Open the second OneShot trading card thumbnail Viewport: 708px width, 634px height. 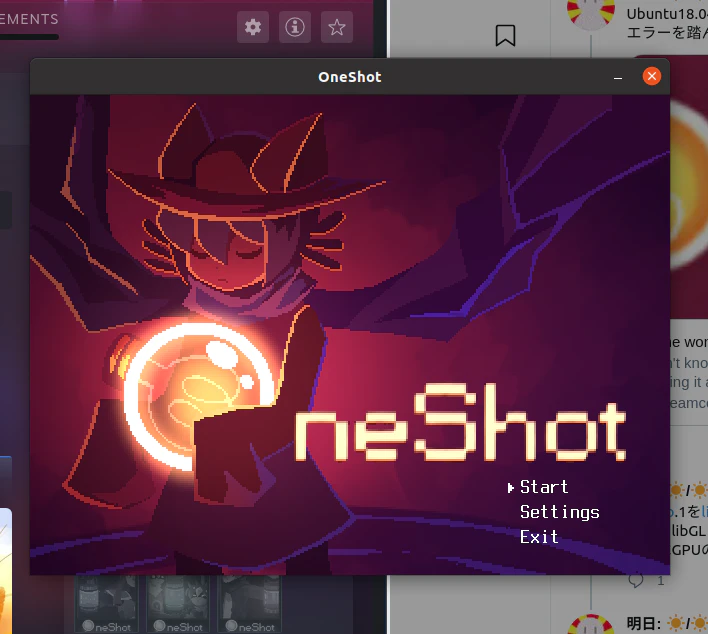click(x=178, y=604)
